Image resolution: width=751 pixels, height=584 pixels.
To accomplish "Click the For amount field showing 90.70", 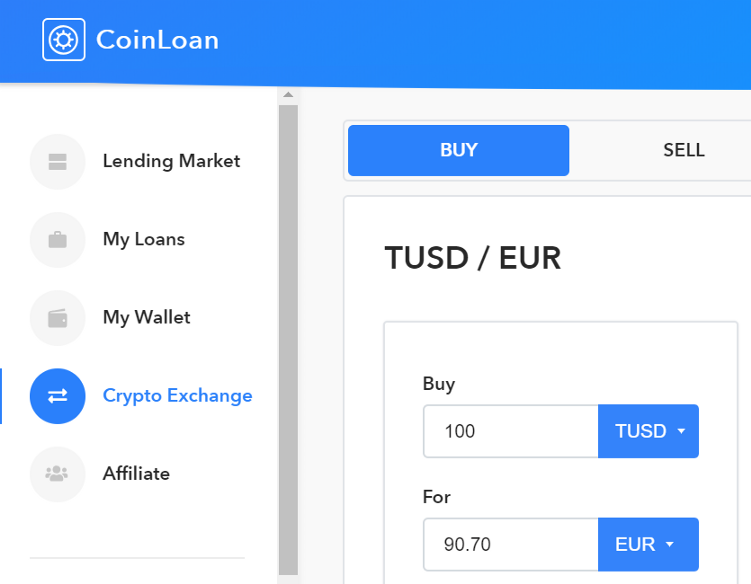I will point(511,544).
